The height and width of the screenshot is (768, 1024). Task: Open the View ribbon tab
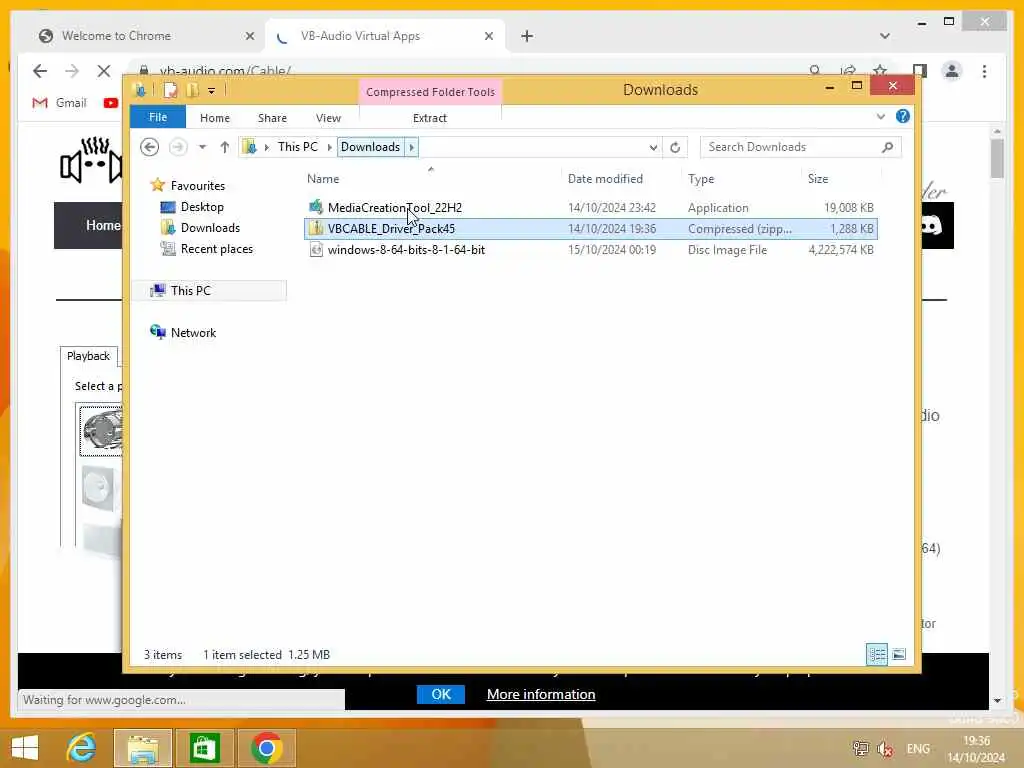click(x=328, y=118)
